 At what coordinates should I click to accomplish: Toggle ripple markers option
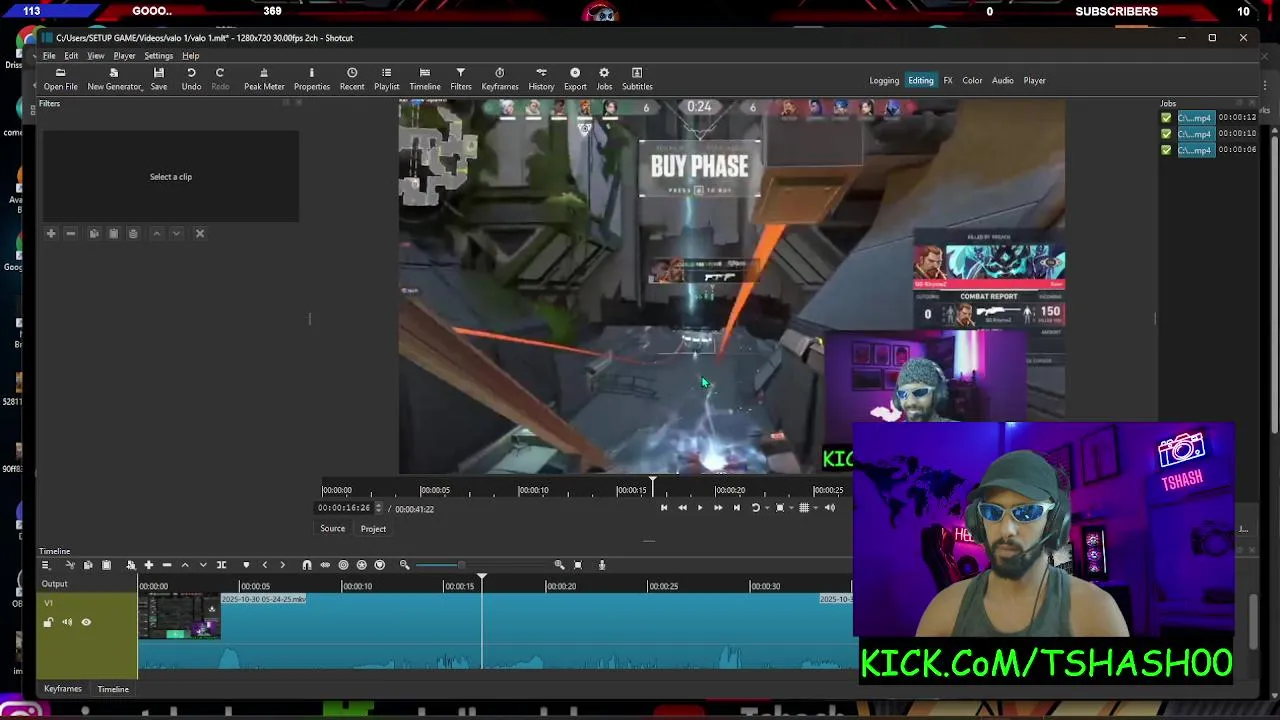tap(379, 565)
